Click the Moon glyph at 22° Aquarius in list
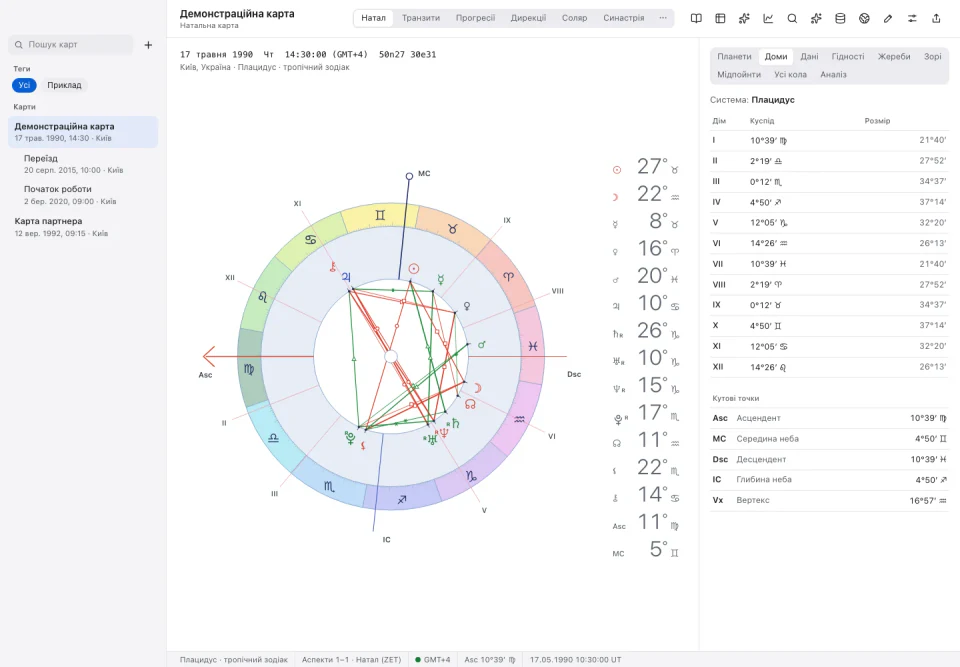960x667 pixels. pyautogui.click(x=616, y=197)
